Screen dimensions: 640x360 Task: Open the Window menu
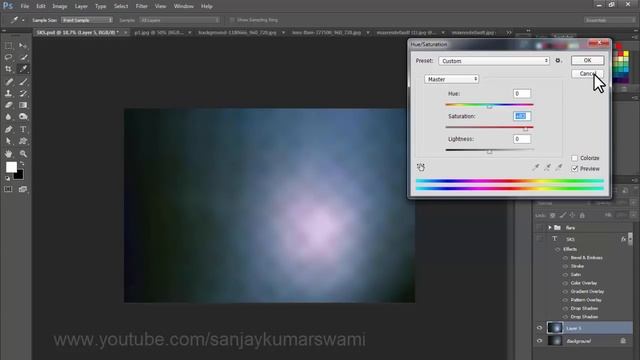[x=184, y=6]
